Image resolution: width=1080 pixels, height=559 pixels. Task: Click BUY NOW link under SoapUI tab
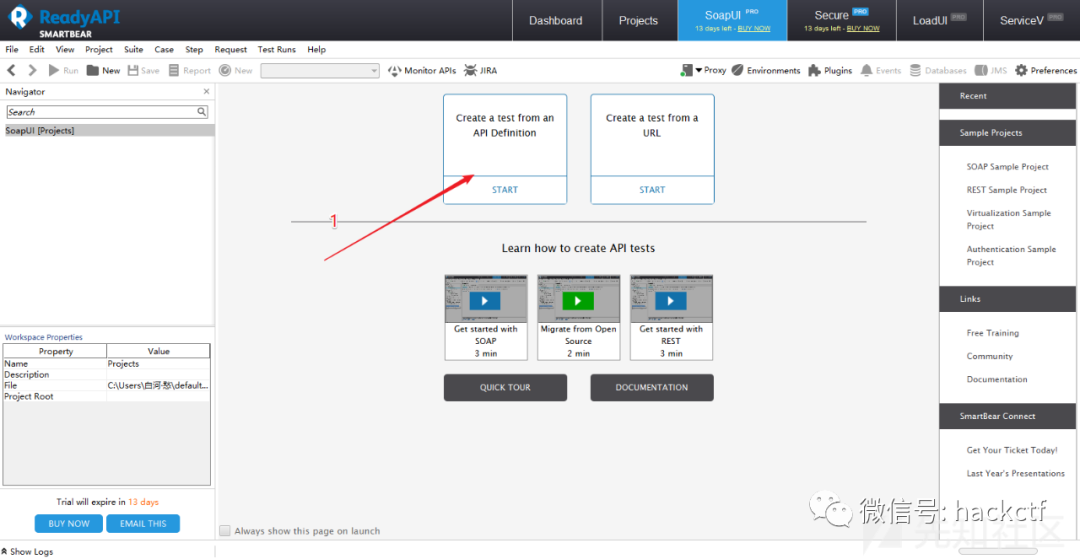(754, 29)
